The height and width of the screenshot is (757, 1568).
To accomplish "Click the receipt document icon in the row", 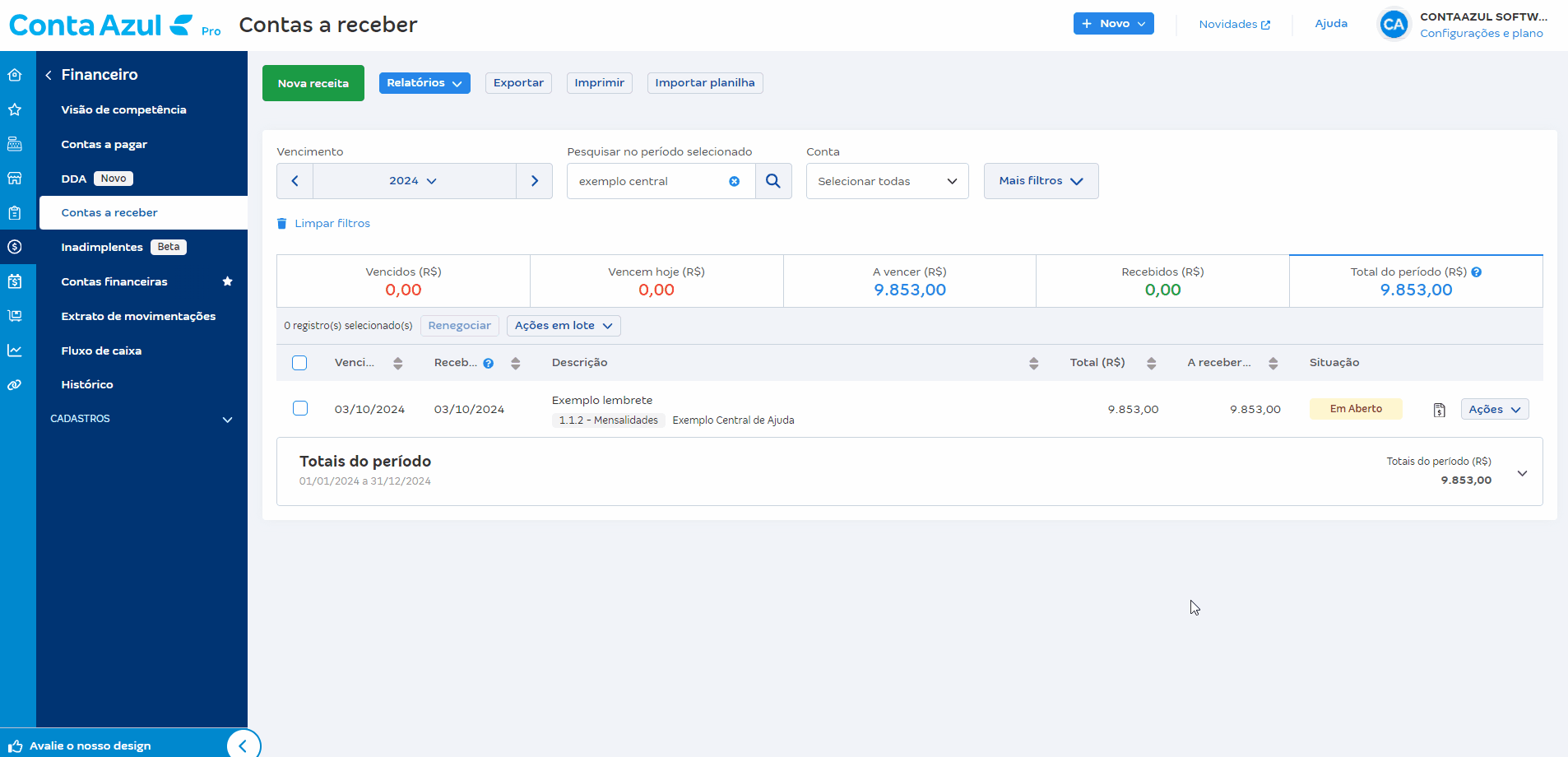I will pyautogui.click(x=1439, y=410).
